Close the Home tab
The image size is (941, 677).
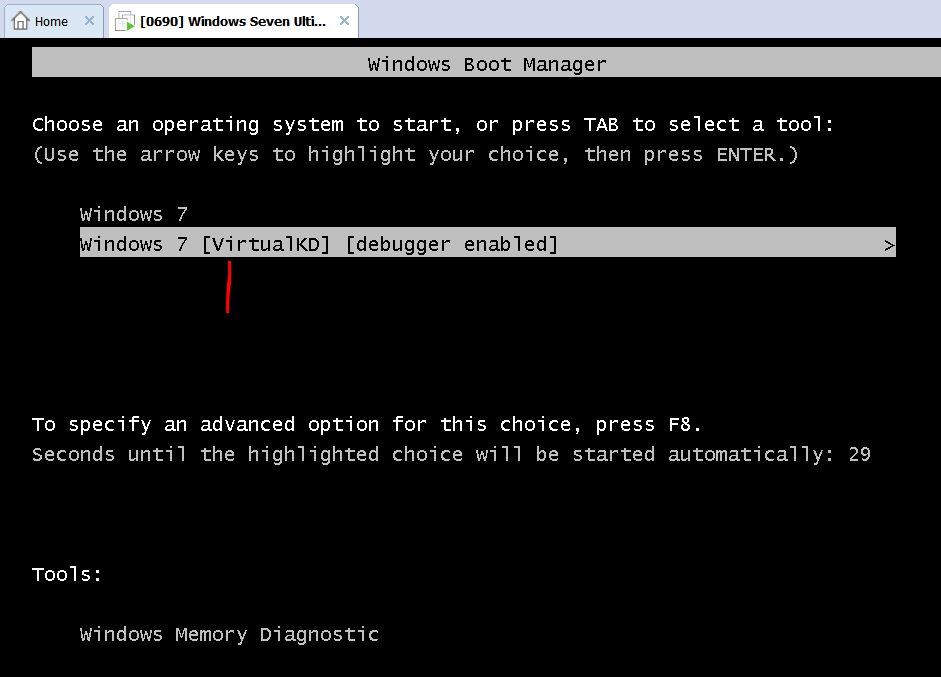point(89,21)
